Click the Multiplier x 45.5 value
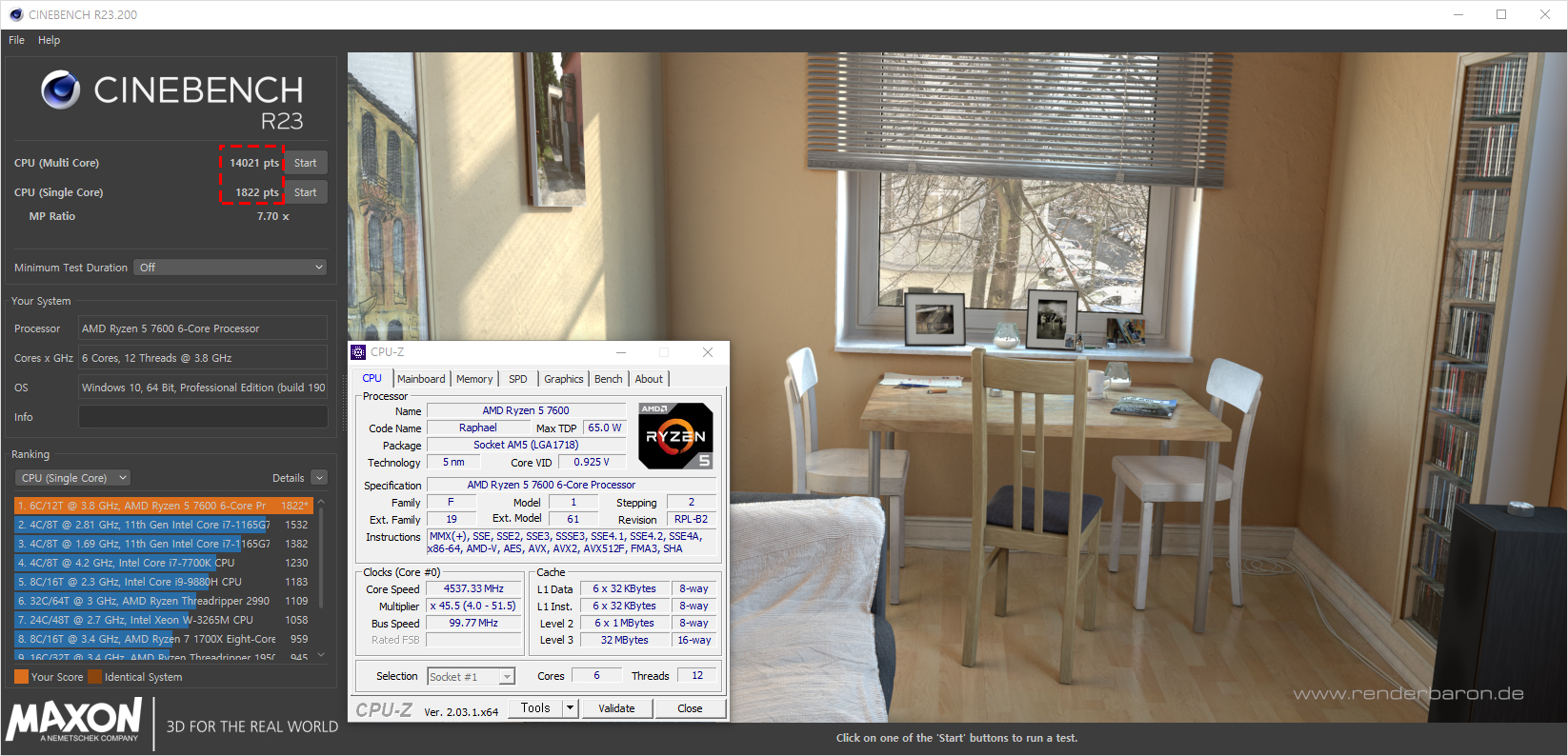The width and height of the screenshot is (1568, 756). coord(473,606)
